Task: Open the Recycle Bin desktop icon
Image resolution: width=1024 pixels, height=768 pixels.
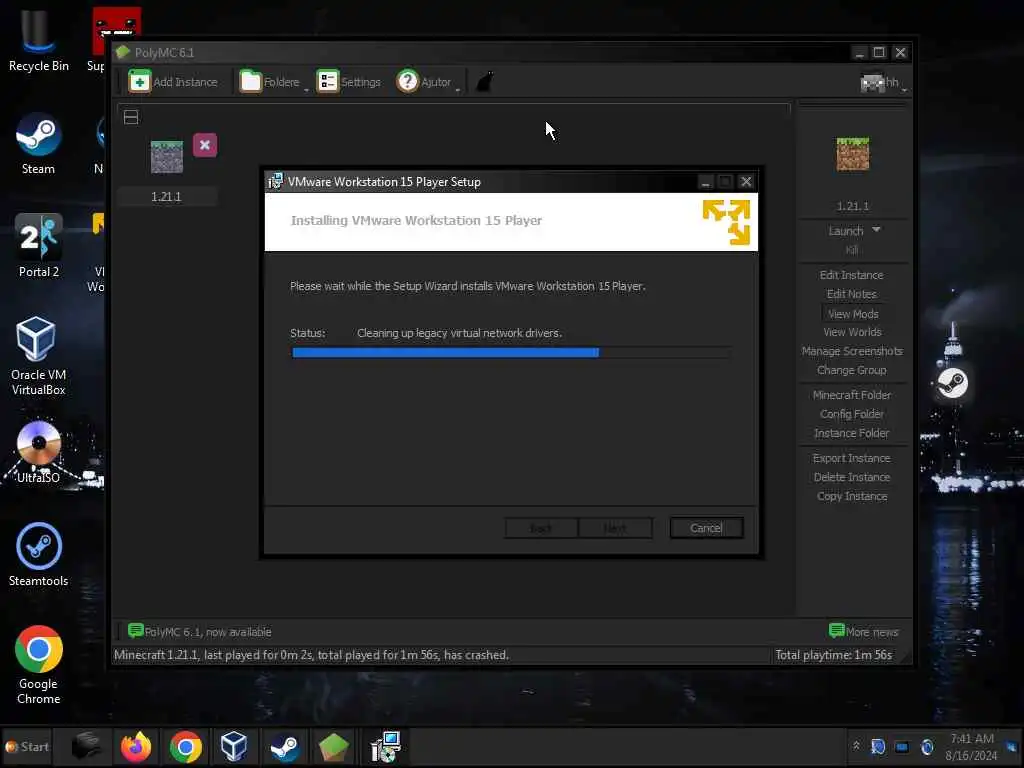Action: pyautogui.click(x=38, y=40)
